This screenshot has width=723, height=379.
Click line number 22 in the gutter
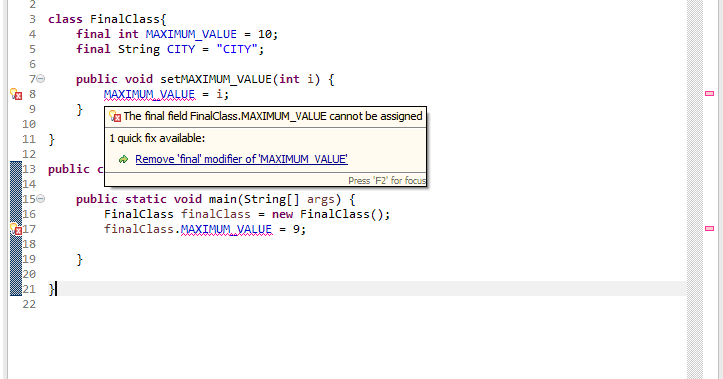tap(29, 304)
